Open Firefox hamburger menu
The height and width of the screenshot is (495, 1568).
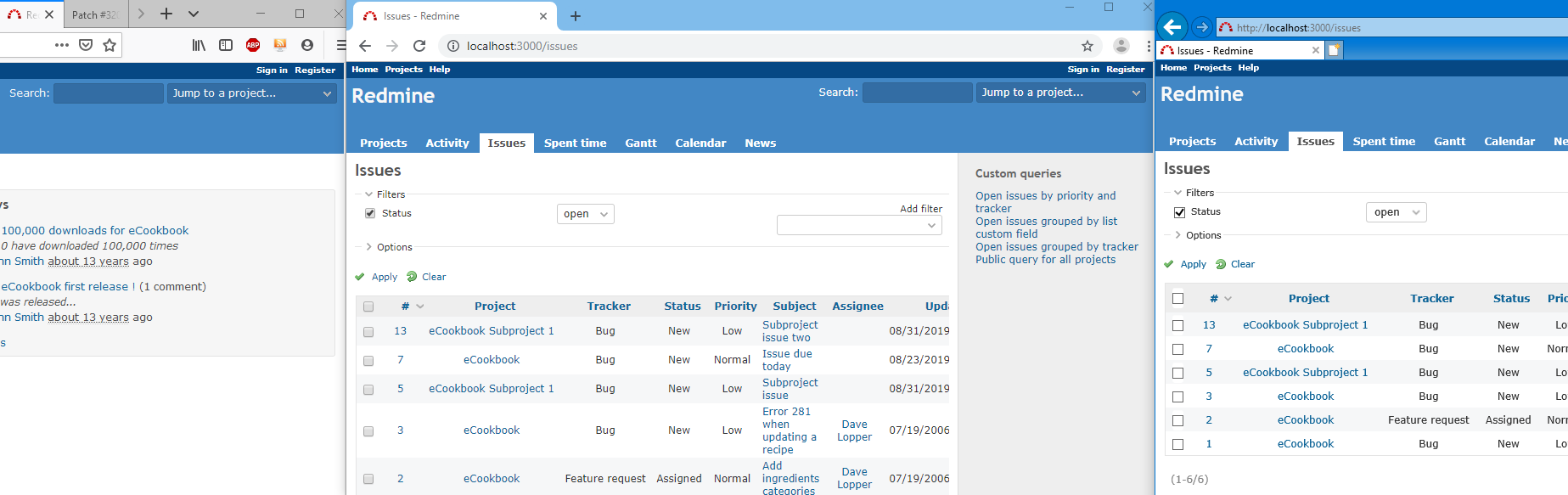tap(340, 45)
